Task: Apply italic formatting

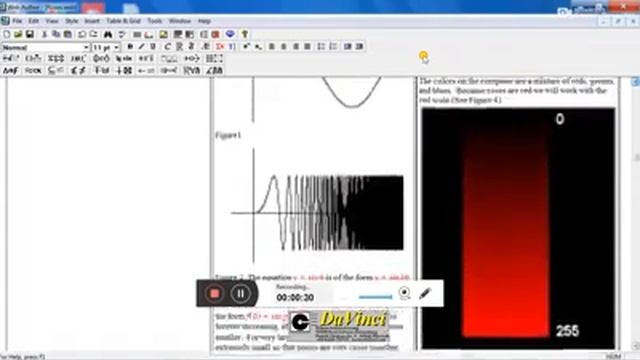Action: click(x=141, y=47)
